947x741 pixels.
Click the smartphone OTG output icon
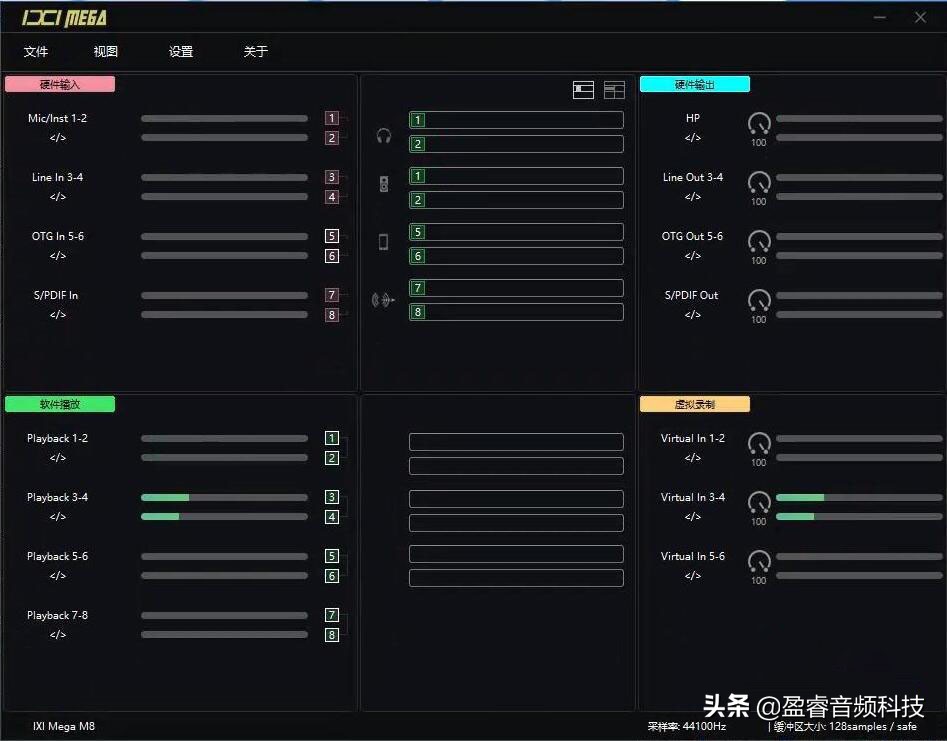click(383, 242)
